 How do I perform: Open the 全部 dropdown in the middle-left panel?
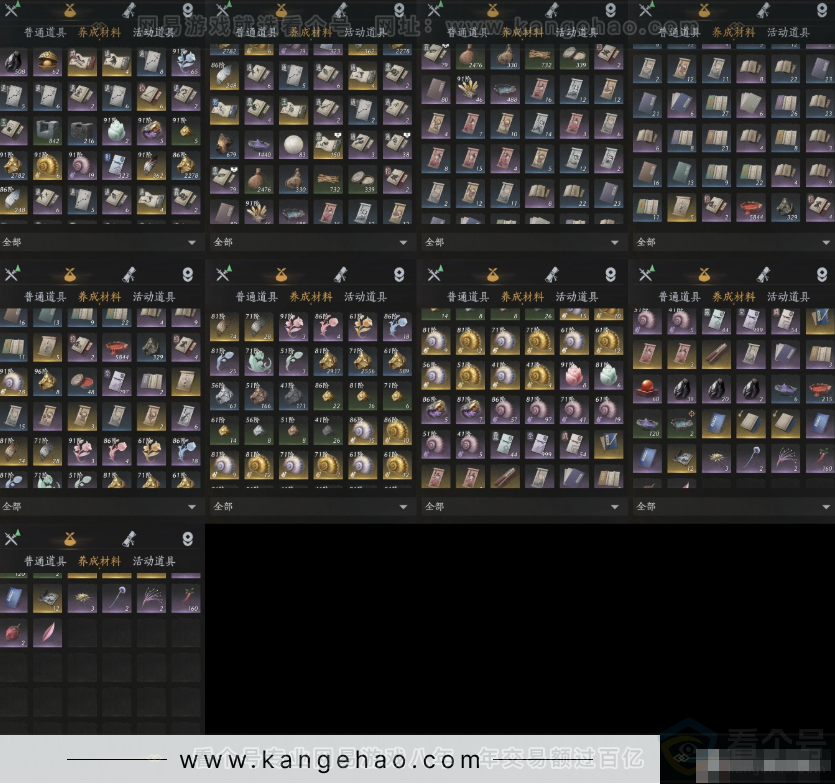pyautogui.click(x=192, y=507)
